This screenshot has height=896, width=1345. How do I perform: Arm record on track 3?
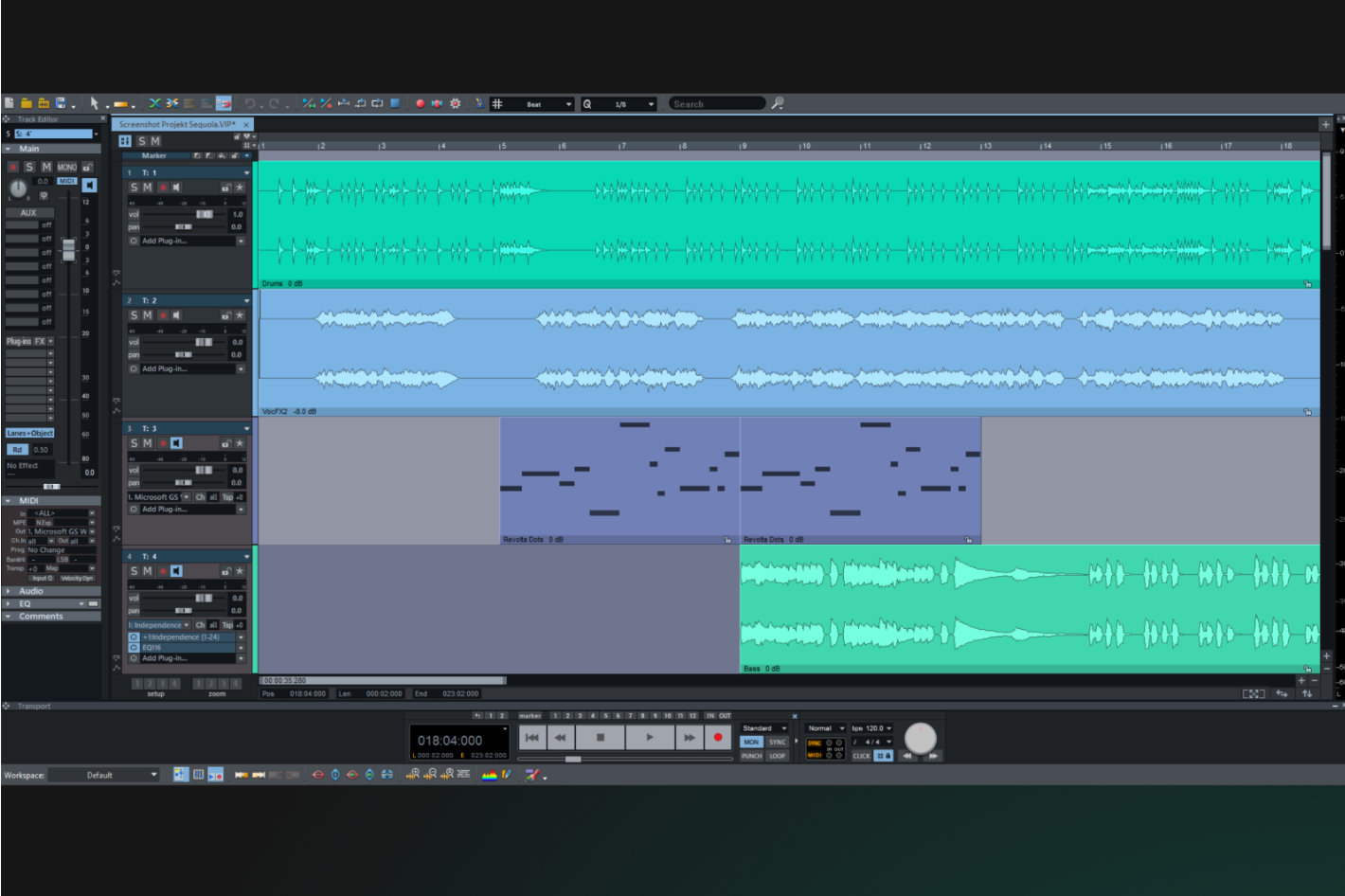[x=163, y=443]
